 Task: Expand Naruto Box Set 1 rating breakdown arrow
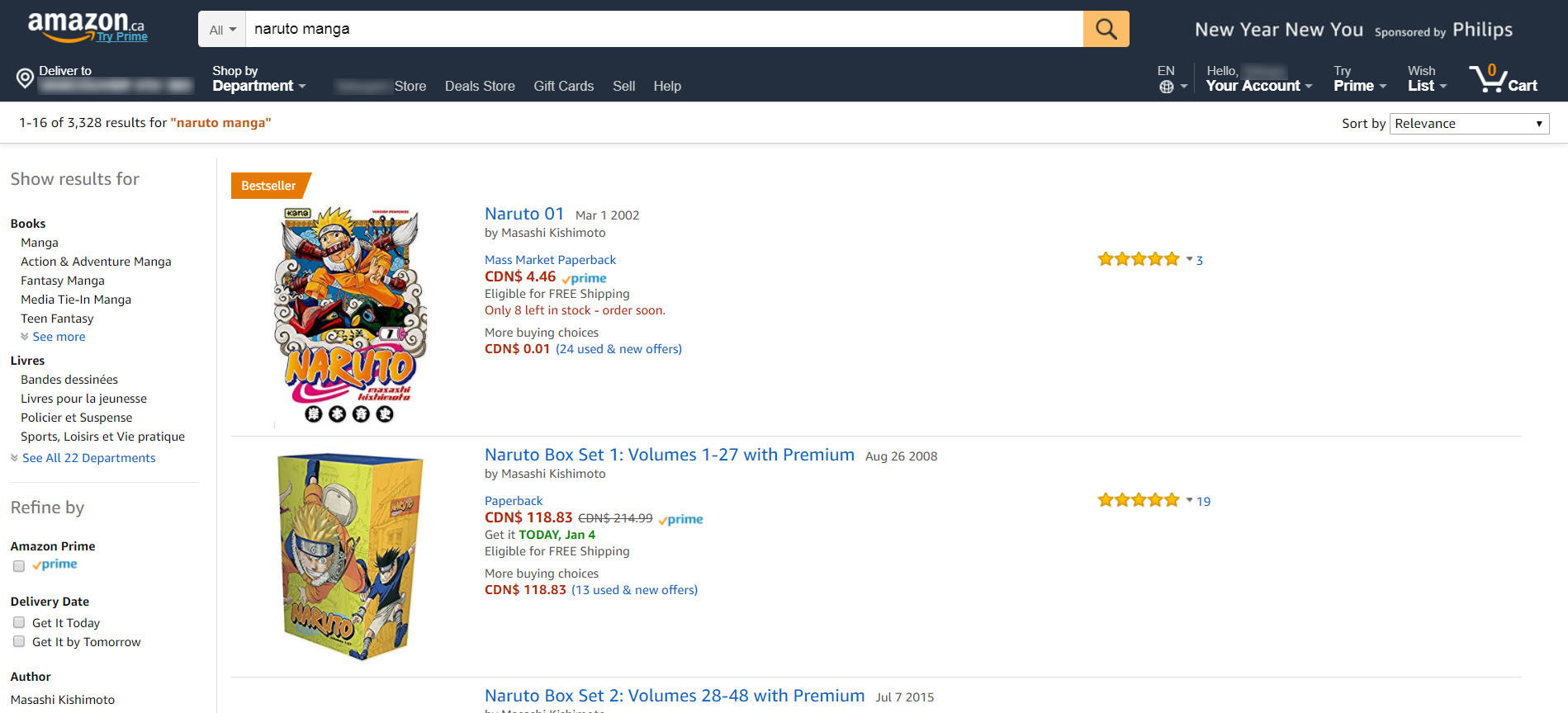[x=1189, y=500]
